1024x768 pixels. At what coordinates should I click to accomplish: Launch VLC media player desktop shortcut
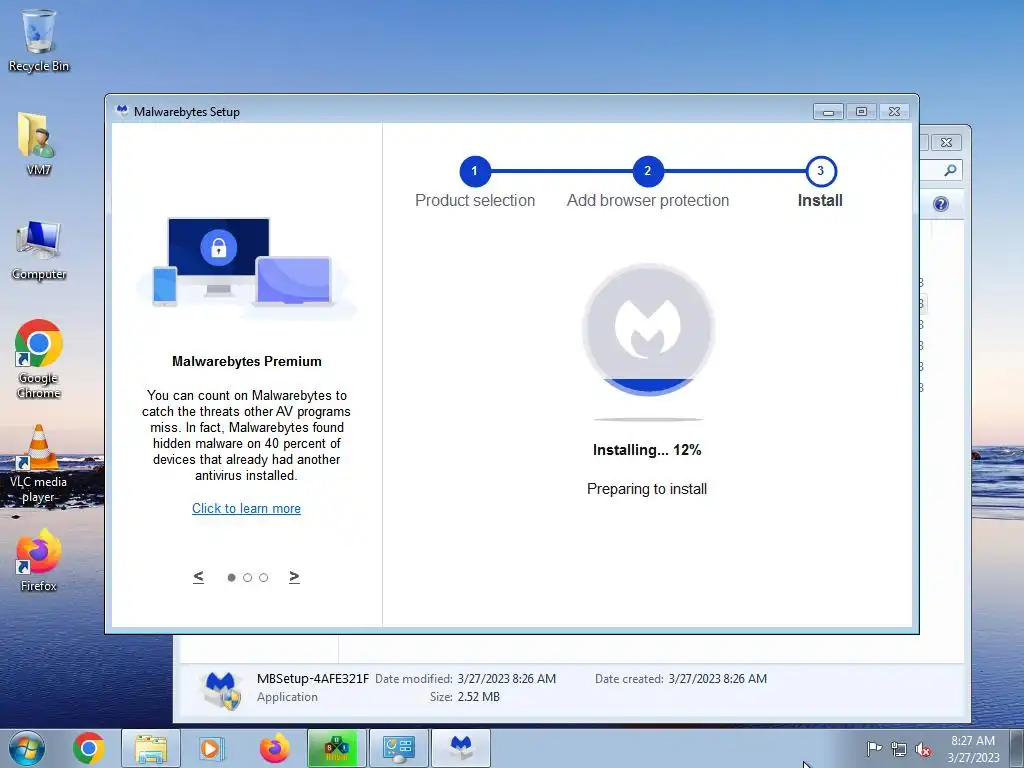click(x=39, y=464)
